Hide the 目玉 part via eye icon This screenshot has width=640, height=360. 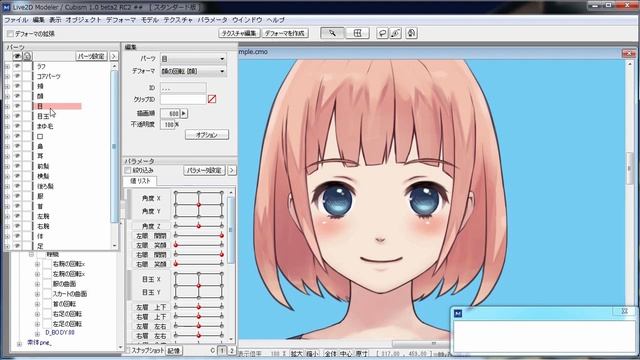(x=17, y=116)
